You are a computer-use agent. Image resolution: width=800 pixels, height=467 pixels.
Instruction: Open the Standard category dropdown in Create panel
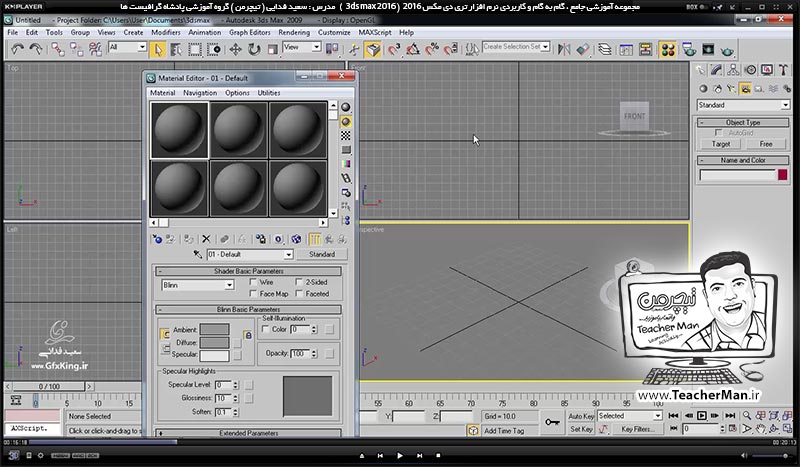743,105
